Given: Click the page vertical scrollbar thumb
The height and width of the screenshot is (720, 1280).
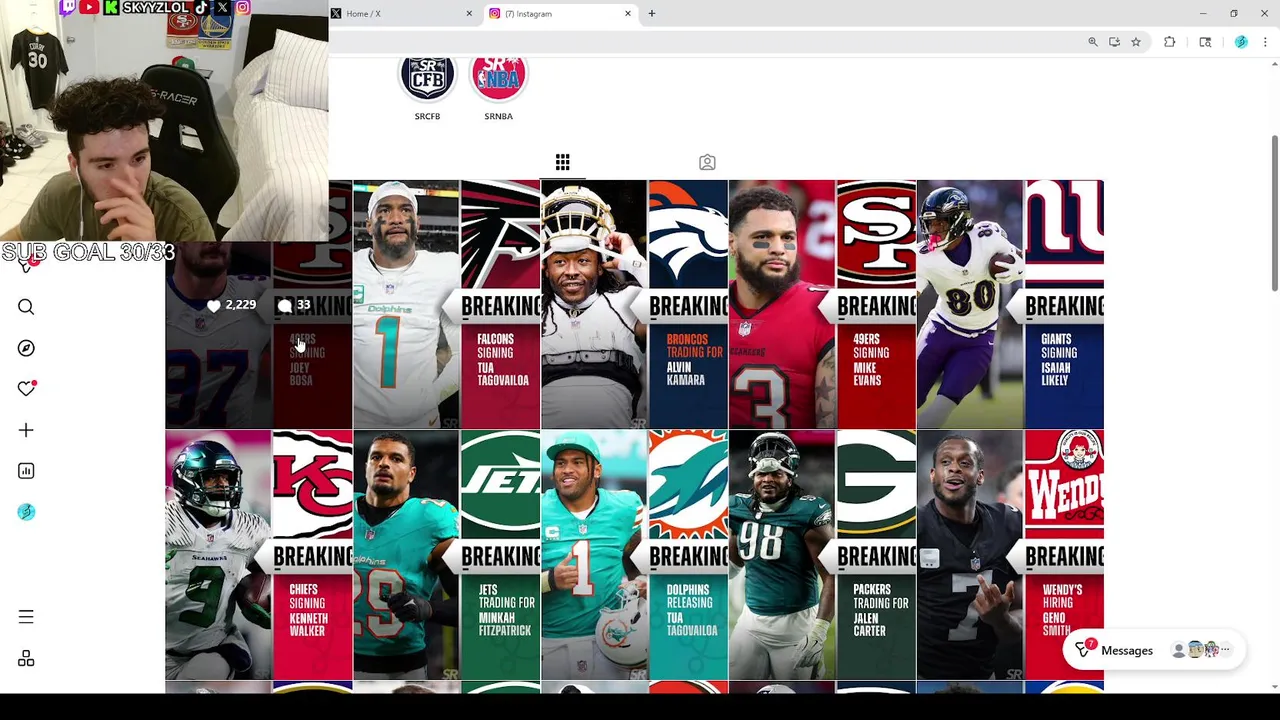Looking at the screenshot, I should coord(1274,212).
